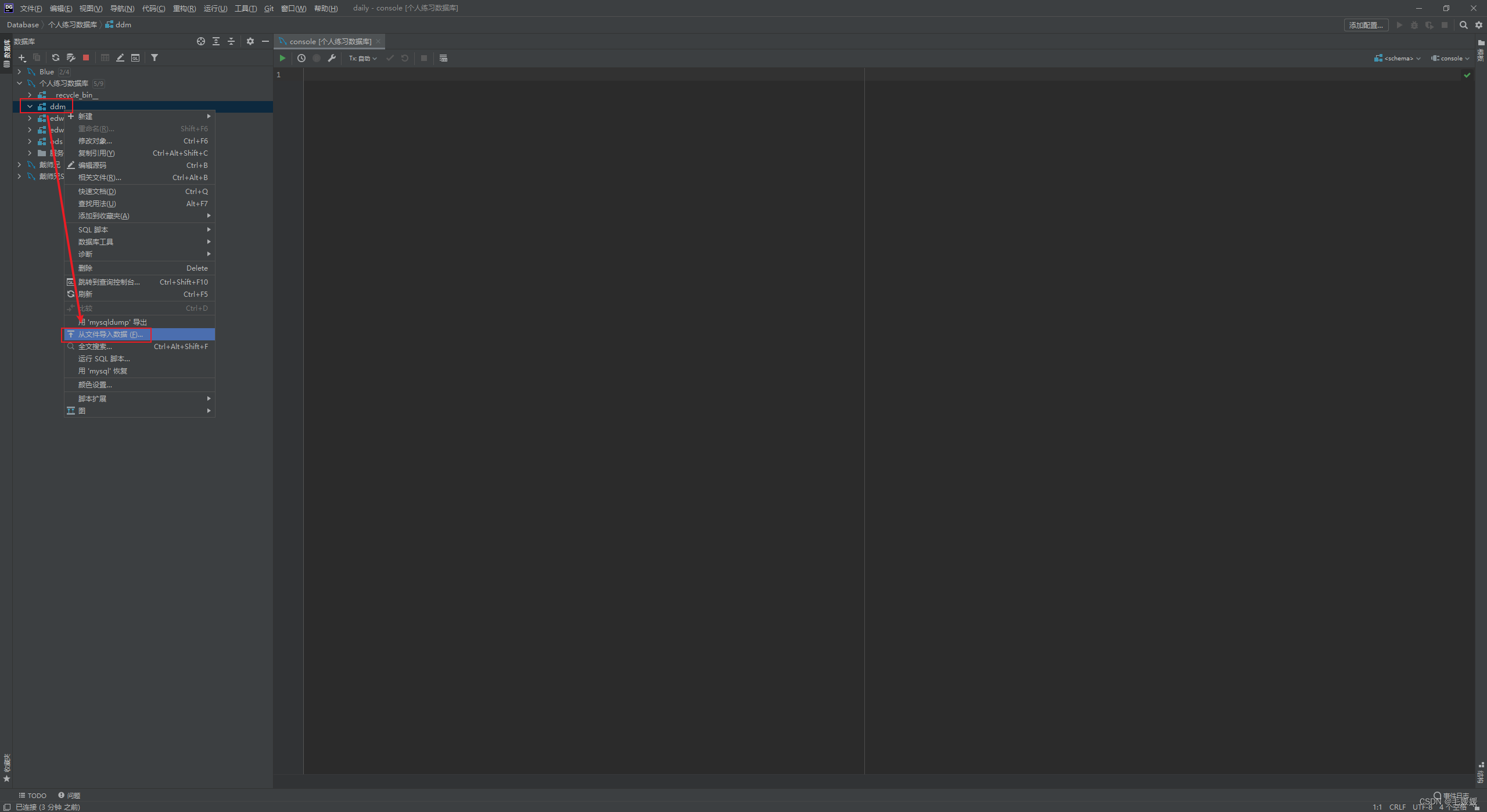This screenshot has height=812, width=1487.
Task: Choose 编辑源码 from context menu
Action: tap(139, 165)
